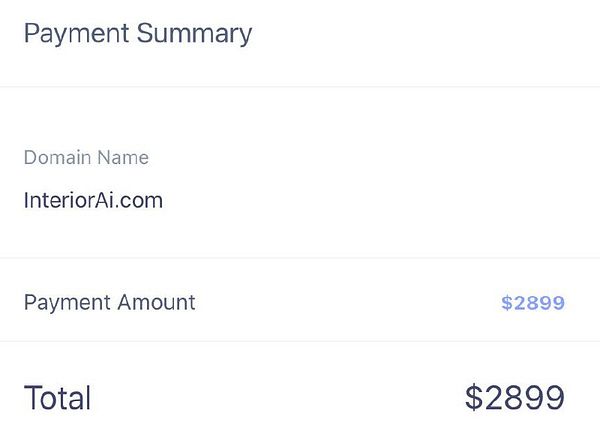Click the Payment Summary heading
Image resolution: width=600 pixels, height=443 pixels.
click(x=138, y=34)
